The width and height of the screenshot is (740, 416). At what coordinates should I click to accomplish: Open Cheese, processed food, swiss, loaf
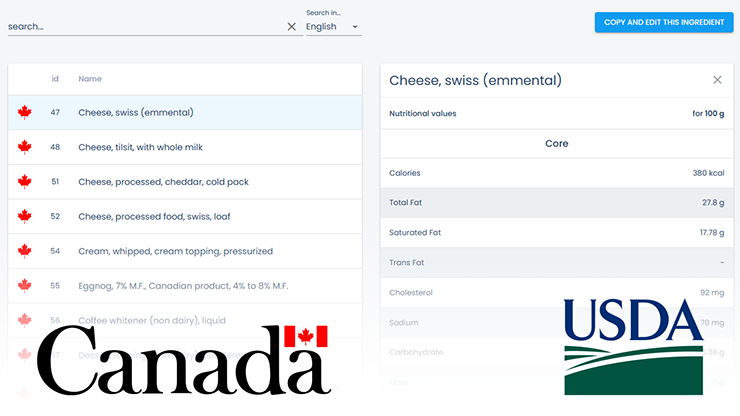click(x=154, y=216)
